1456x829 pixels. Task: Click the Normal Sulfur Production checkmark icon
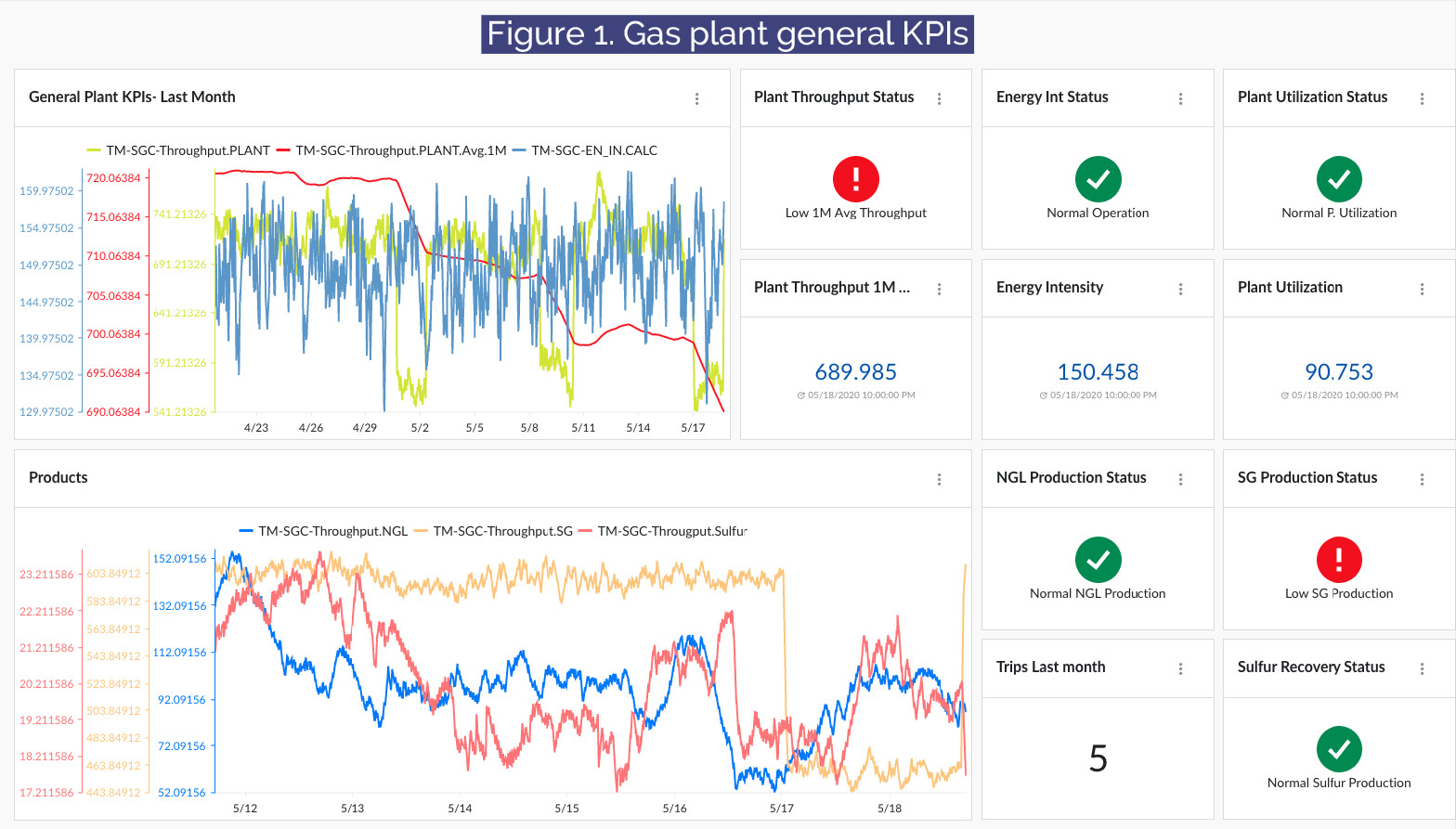1339,749
